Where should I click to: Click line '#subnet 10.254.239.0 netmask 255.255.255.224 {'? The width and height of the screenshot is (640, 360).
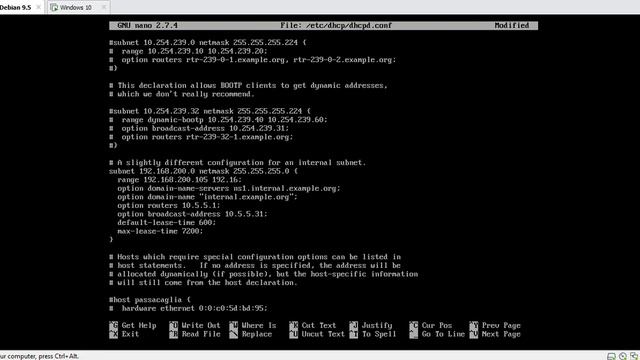[208, 42]
